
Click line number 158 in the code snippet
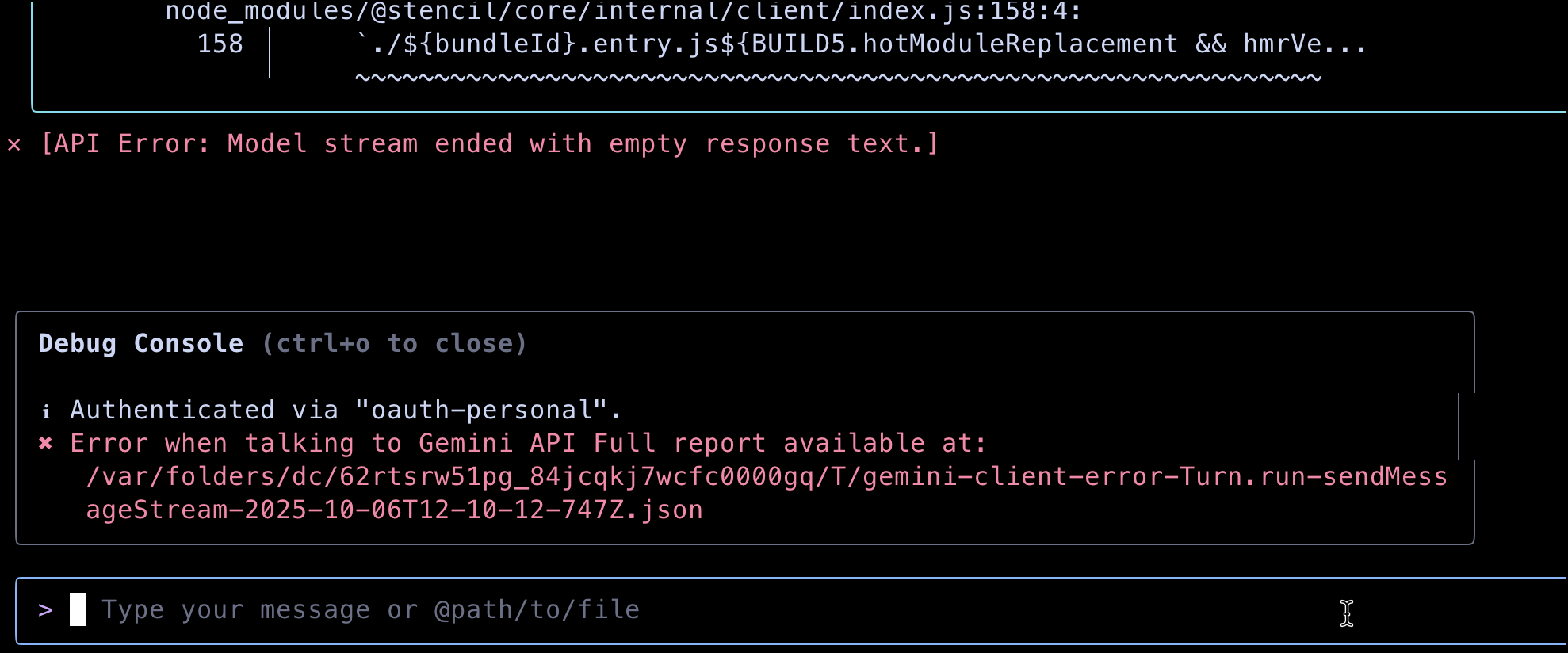click(x=220, y=44)
